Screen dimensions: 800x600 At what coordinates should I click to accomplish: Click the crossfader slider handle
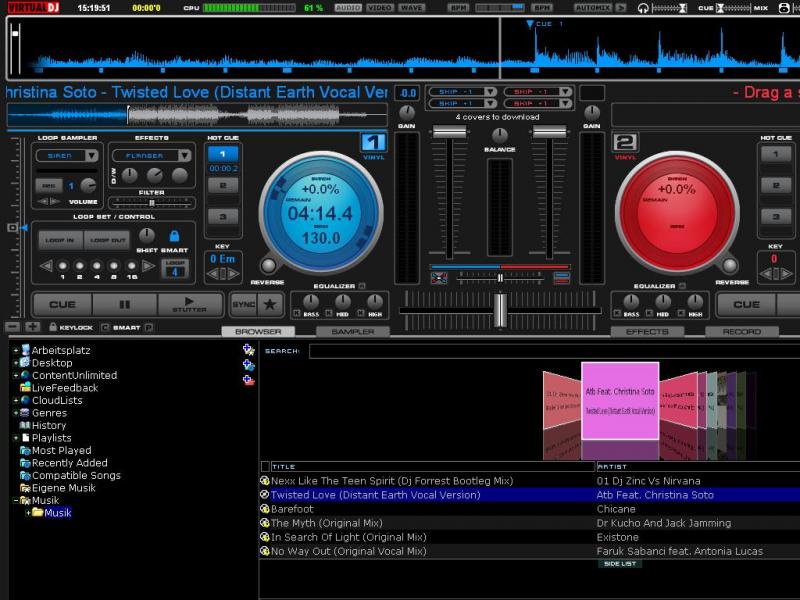click(499, 311)
